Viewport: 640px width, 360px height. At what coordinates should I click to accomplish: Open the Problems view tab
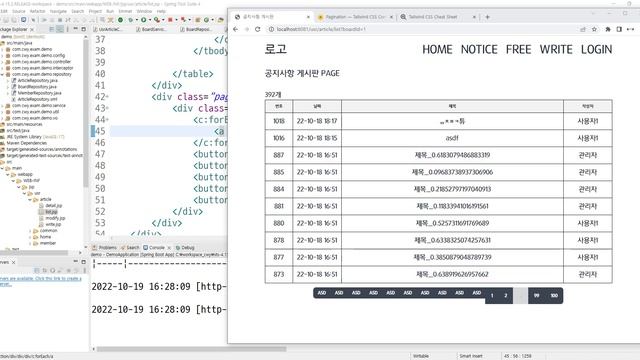105,248
